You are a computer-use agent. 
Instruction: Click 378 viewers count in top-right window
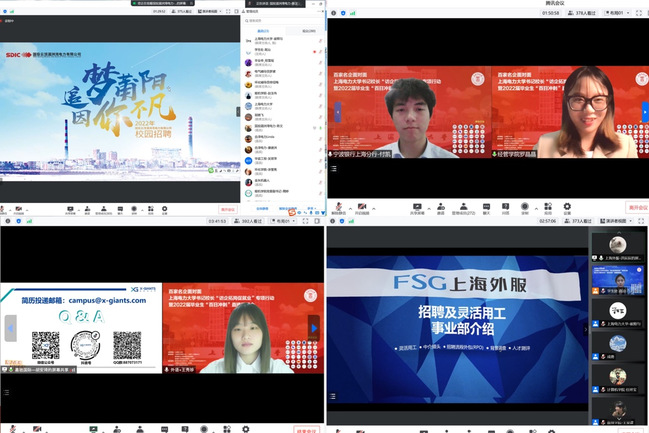tap(582, 13)
